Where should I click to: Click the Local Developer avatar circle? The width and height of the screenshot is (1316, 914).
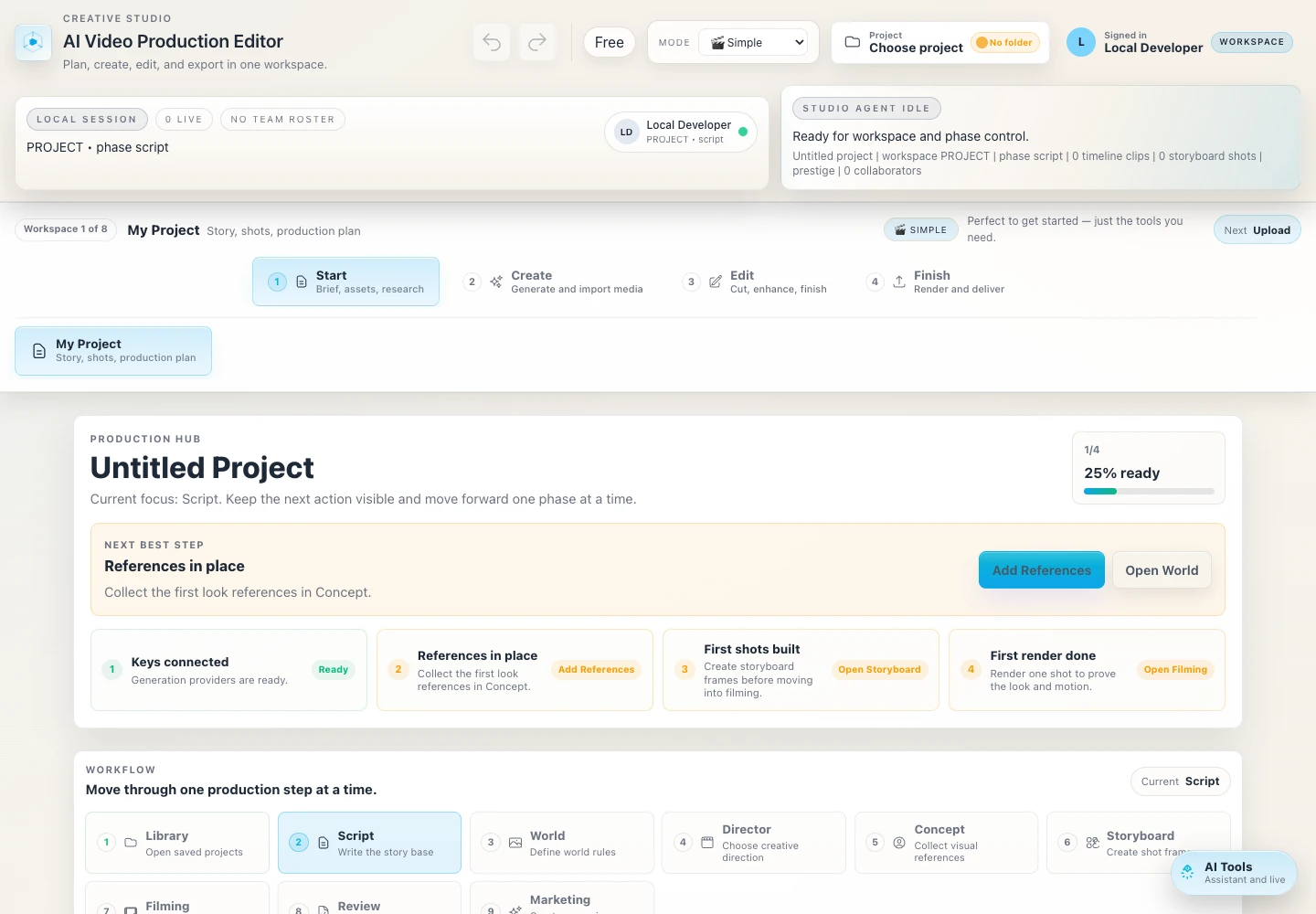tap(1081, 42)
